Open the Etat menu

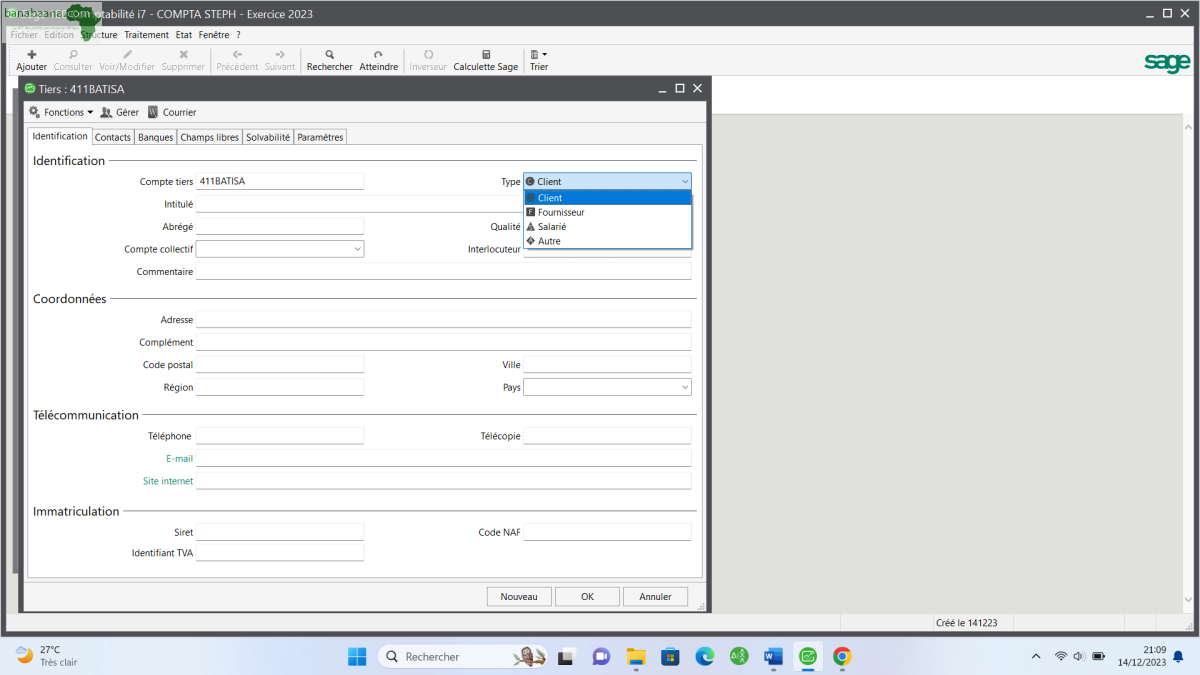tap(184, 35)
